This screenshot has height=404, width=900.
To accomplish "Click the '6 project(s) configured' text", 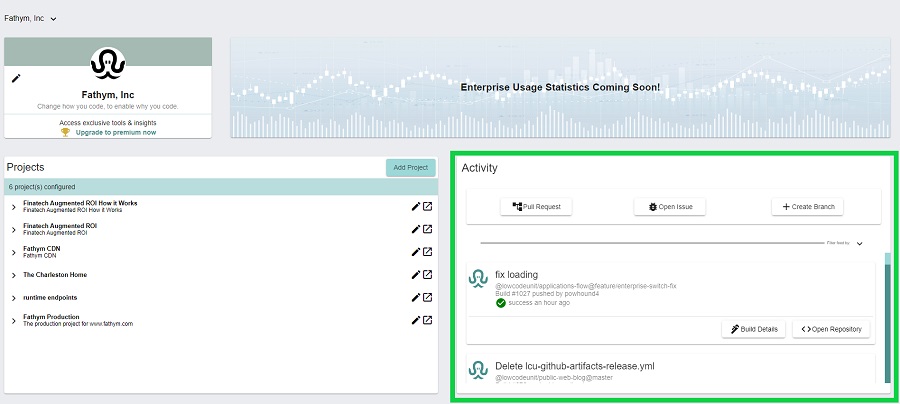I will point(42,187).
